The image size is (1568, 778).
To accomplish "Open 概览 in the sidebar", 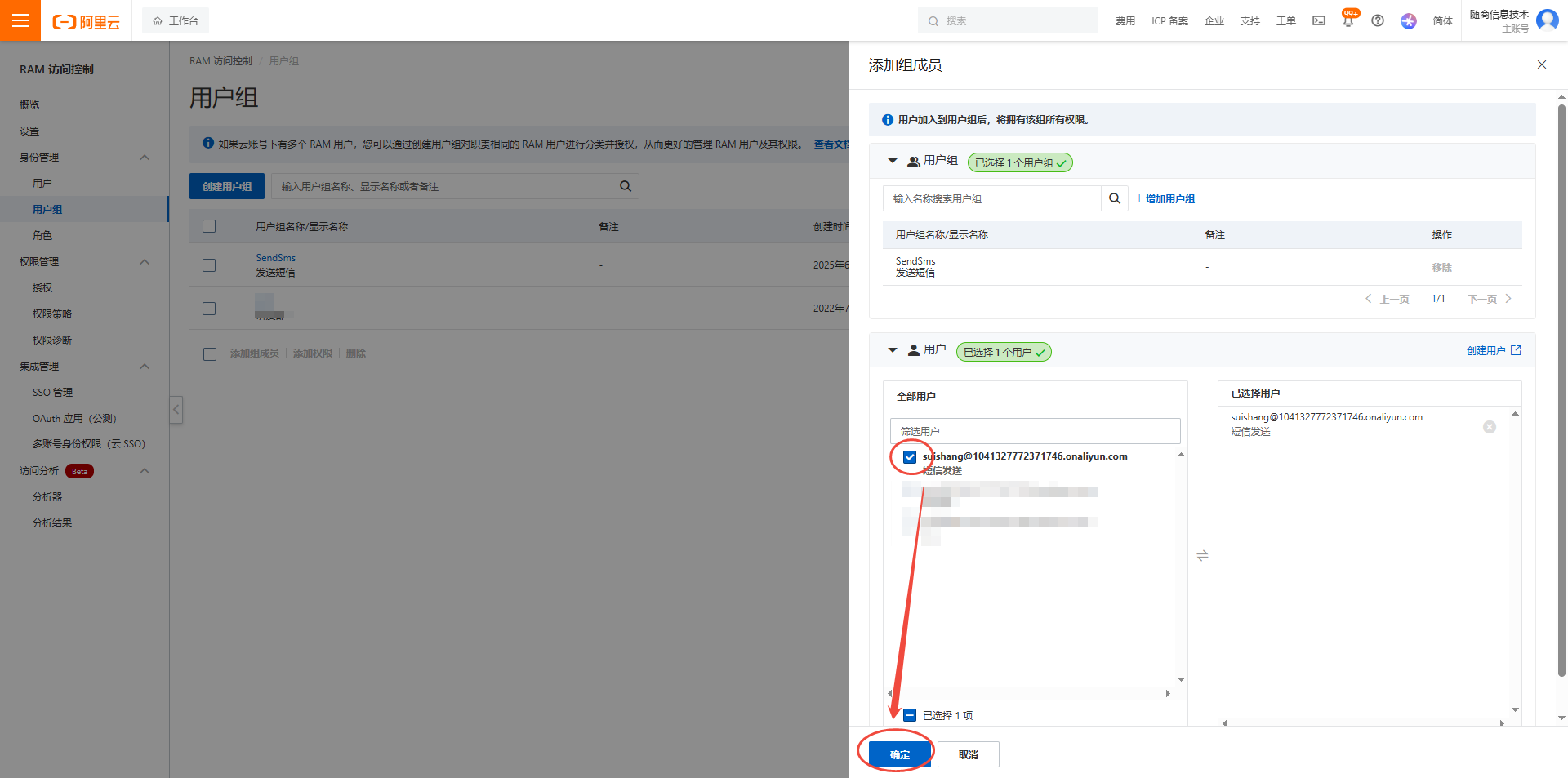I will 29,104.
